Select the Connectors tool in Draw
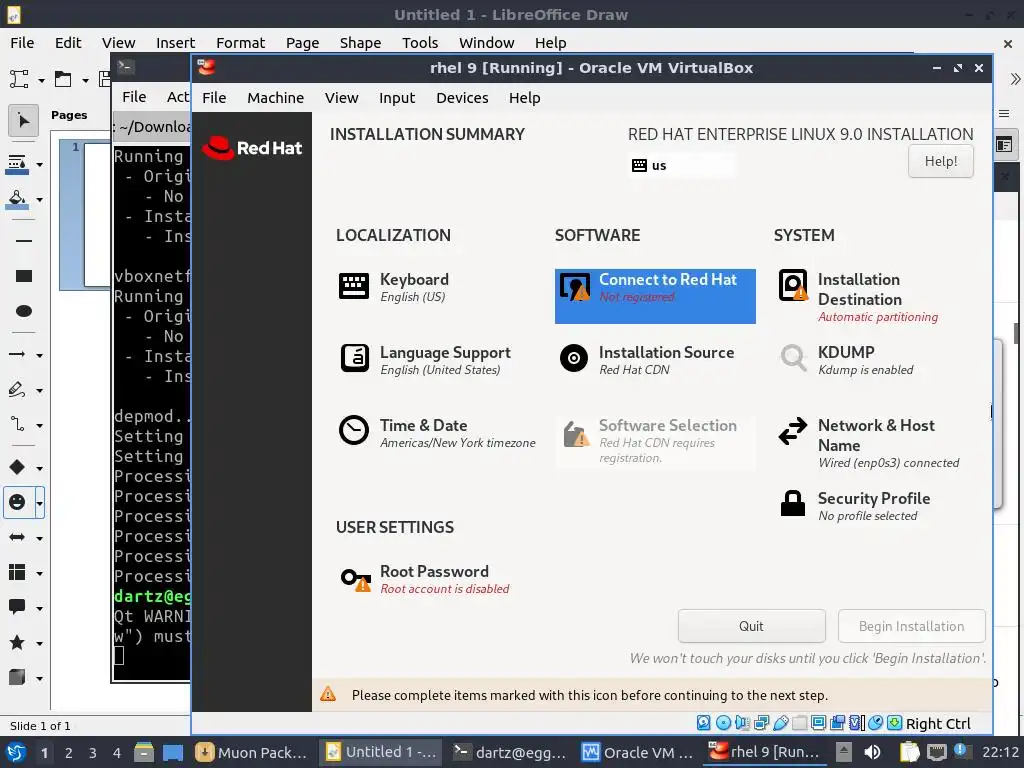Image resolution: width=1024 pixels, height=768 pixels. pyautogui.click(x=17, y=424)
